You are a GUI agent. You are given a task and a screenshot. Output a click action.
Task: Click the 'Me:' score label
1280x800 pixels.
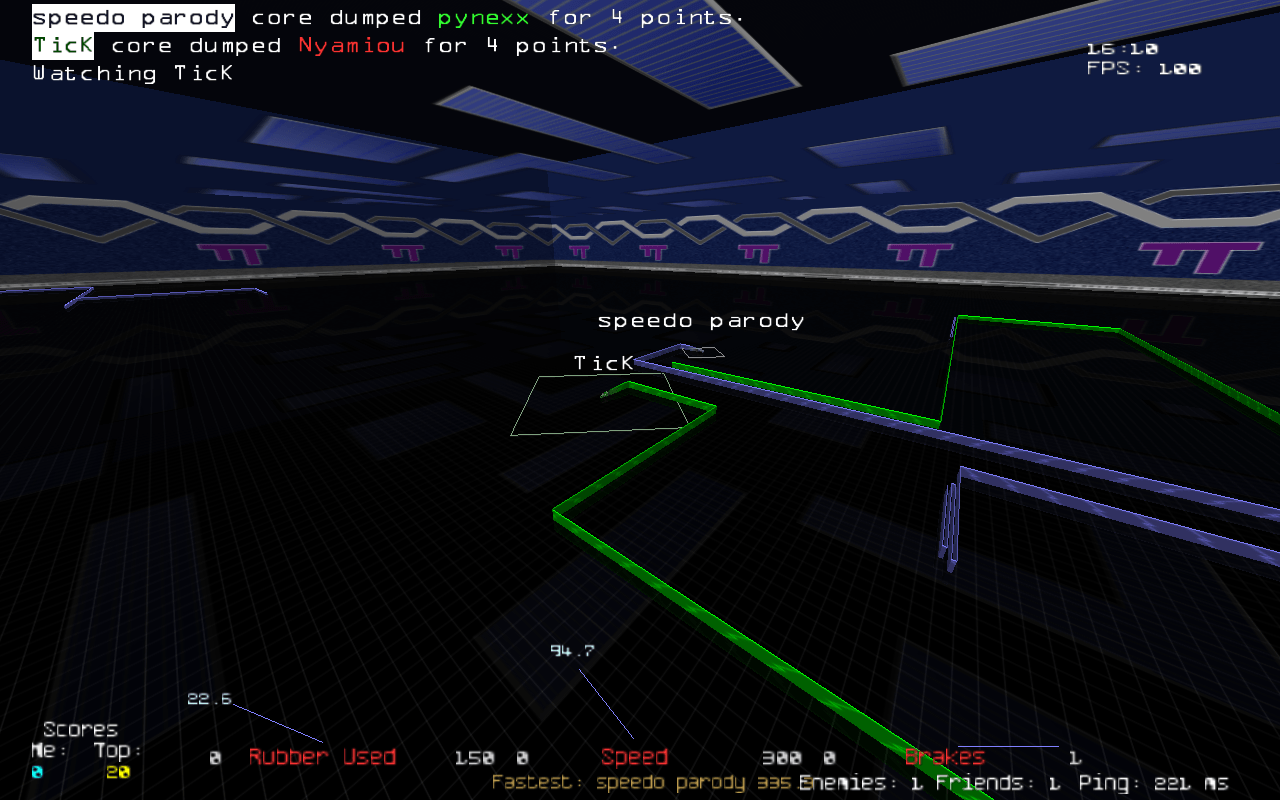click(x=49, y=750)
